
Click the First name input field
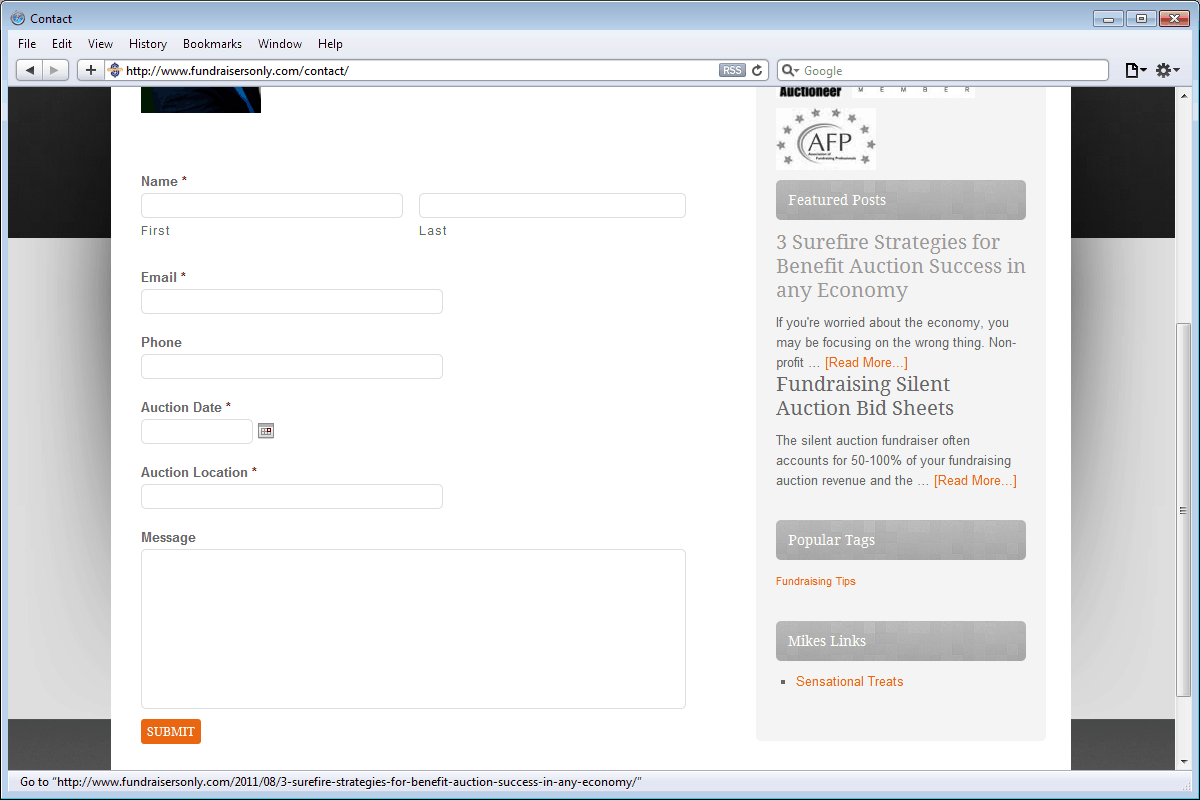point(271,206)
